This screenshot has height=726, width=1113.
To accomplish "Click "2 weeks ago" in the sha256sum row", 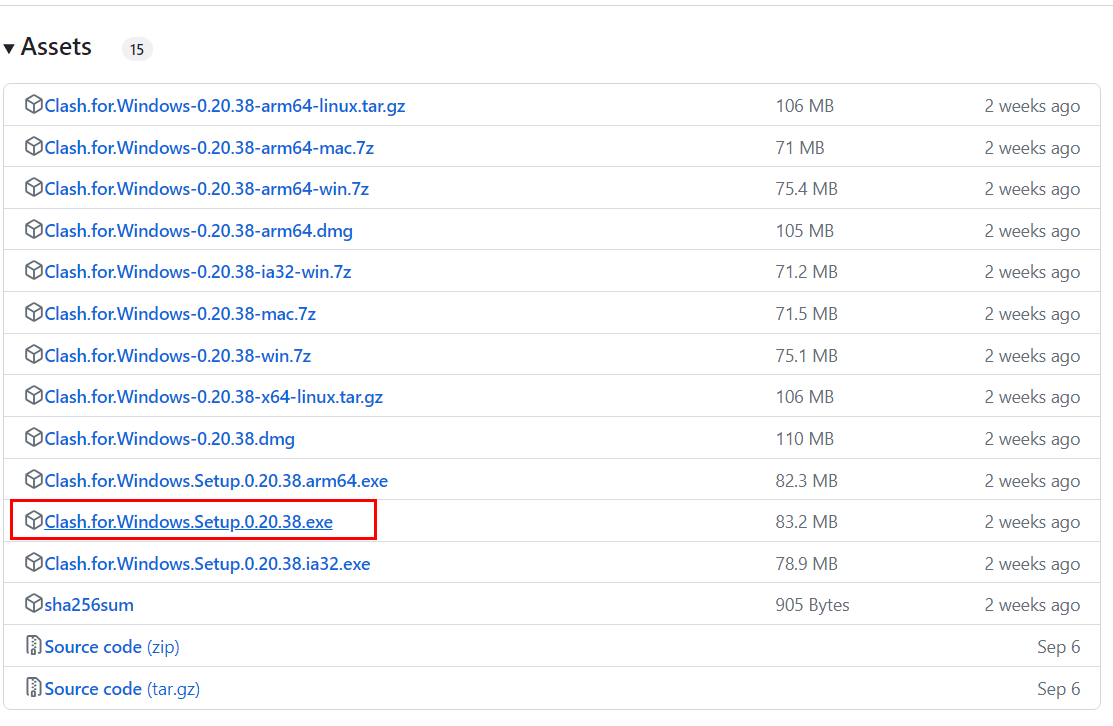I will point(1032,605).
